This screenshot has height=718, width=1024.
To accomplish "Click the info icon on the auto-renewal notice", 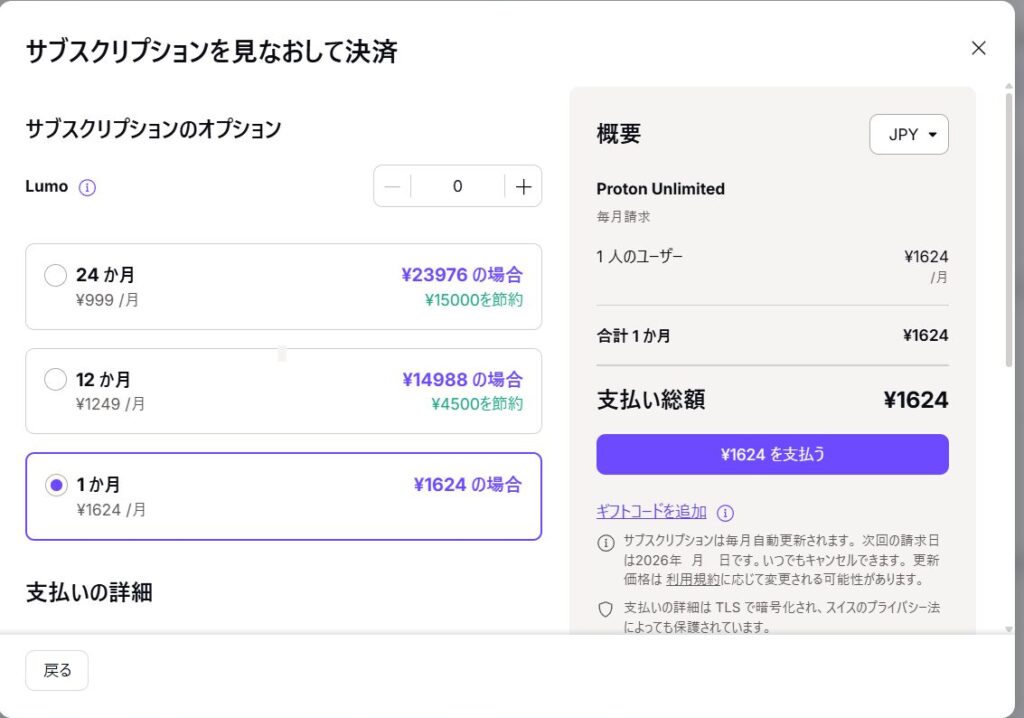I will [x=605, y=542].
